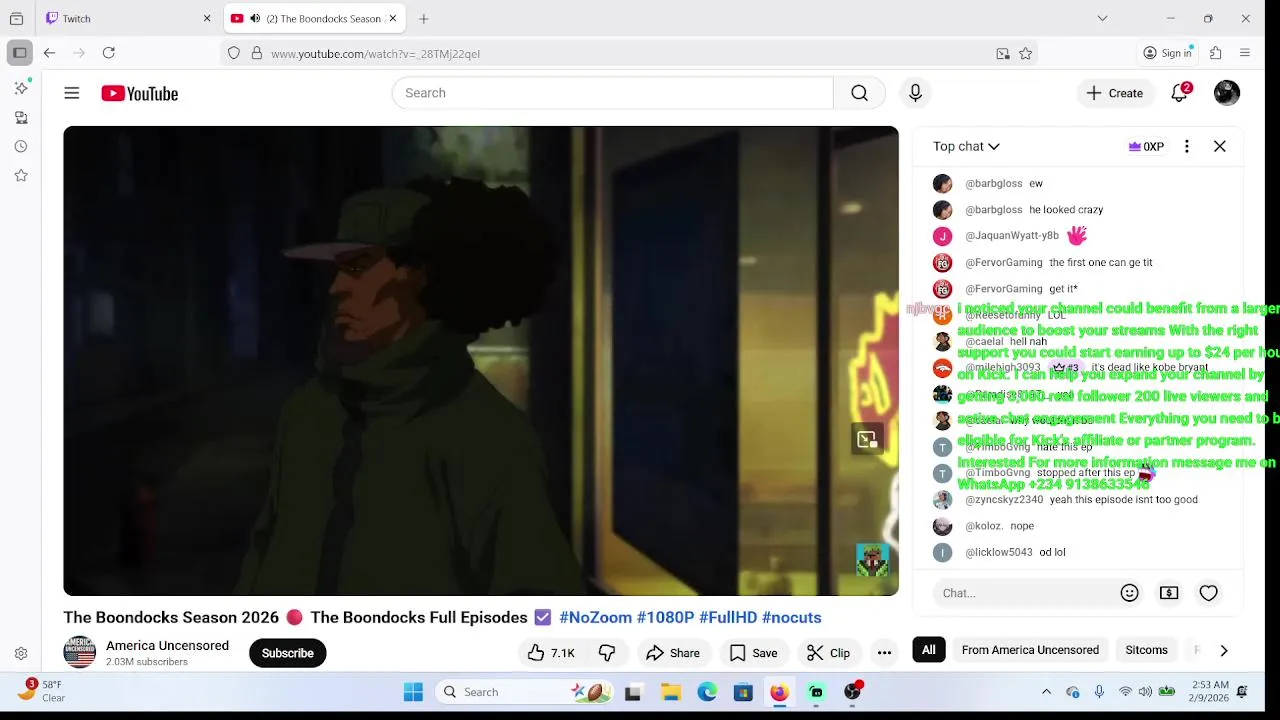
Task: Click Sign in on the Firefox toolbar
Action: 1168,53
